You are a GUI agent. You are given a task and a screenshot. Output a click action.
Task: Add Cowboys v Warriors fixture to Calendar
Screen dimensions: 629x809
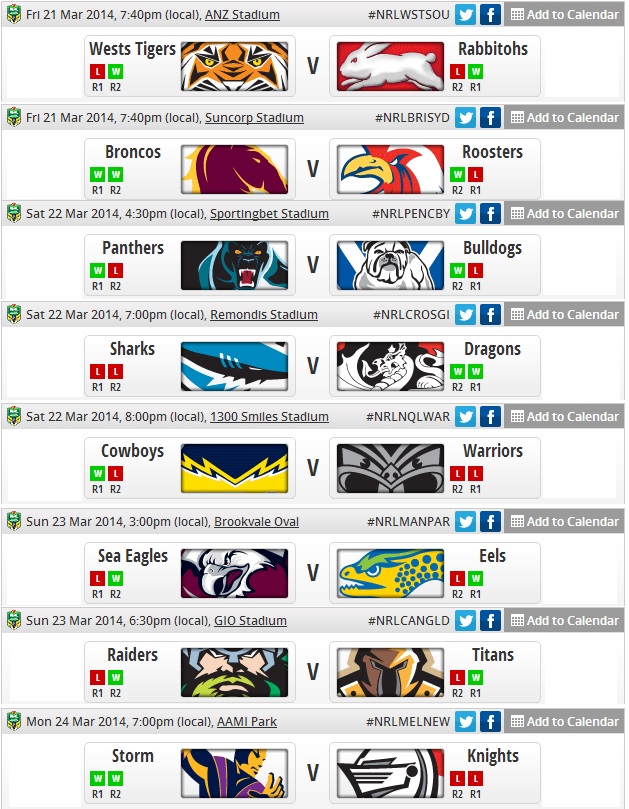point(565,417)
